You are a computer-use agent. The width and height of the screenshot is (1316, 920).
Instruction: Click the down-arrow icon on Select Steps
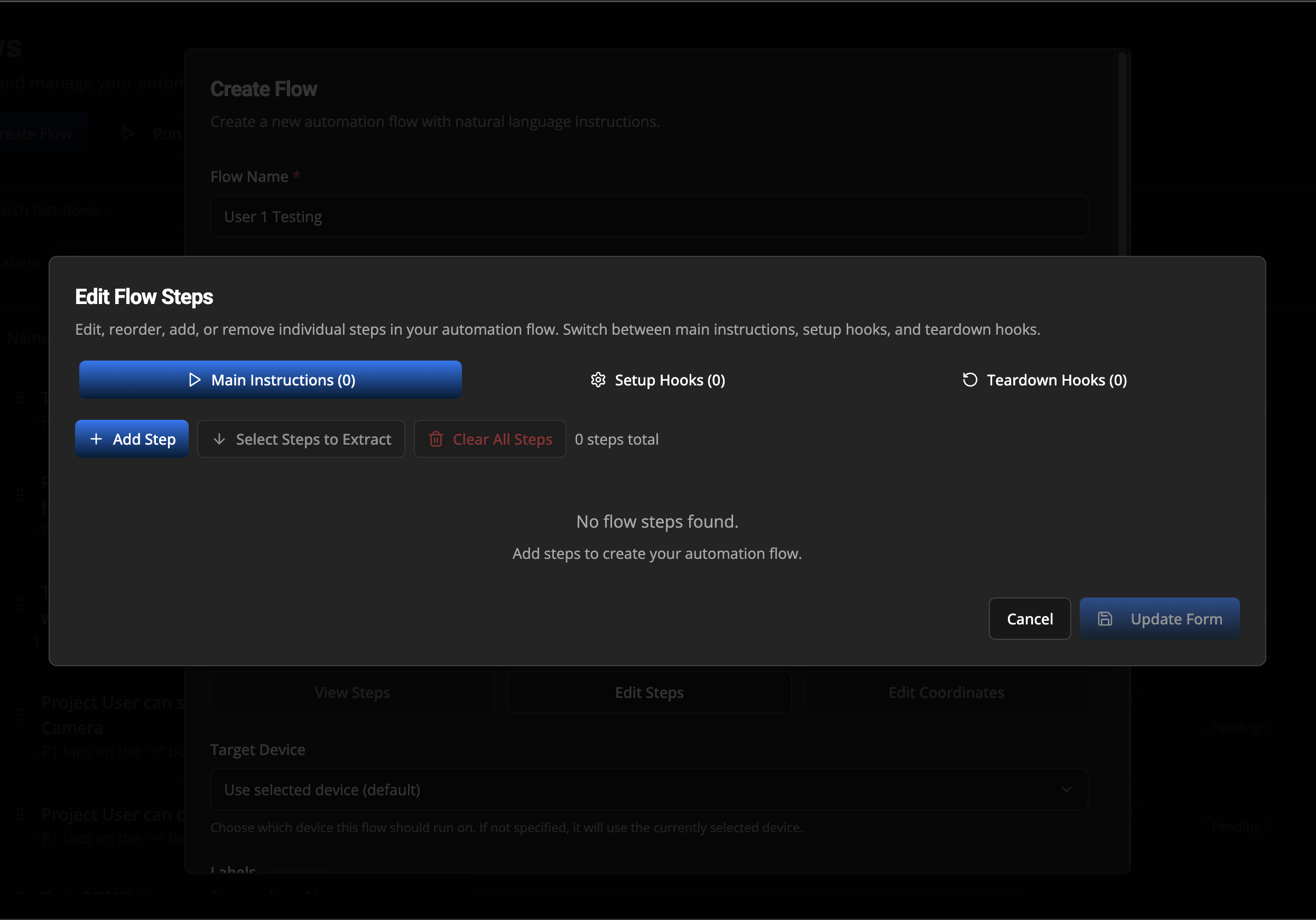point(219,439)
